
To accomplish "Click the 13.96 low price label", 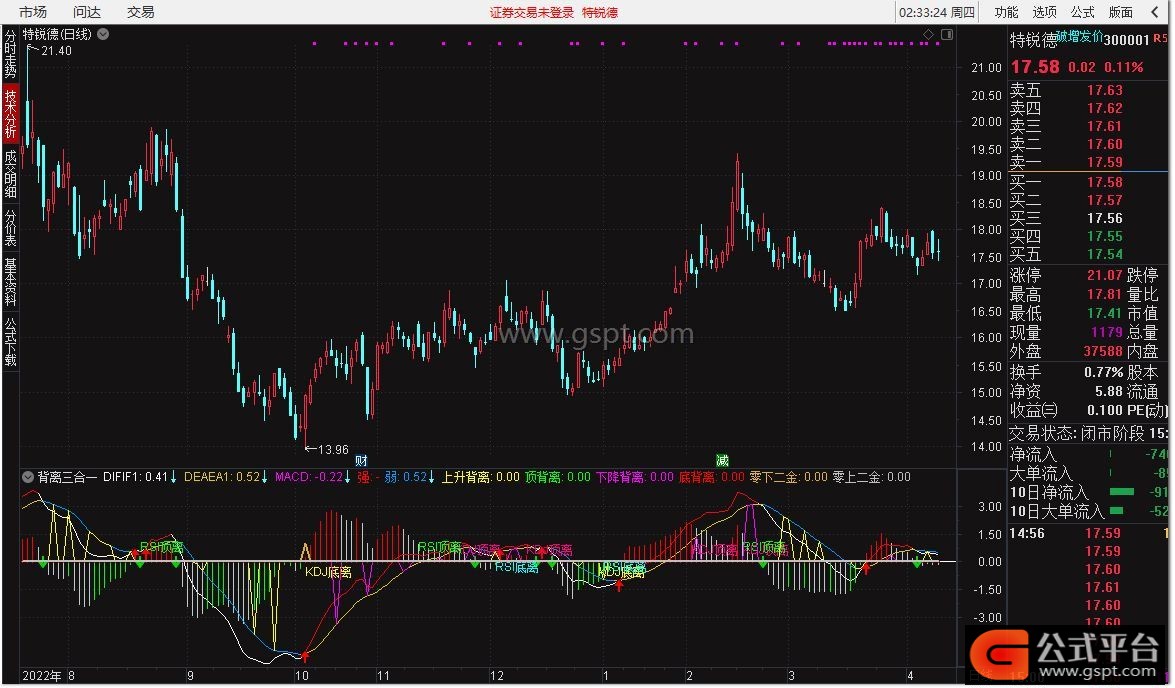I will point(333,450).
